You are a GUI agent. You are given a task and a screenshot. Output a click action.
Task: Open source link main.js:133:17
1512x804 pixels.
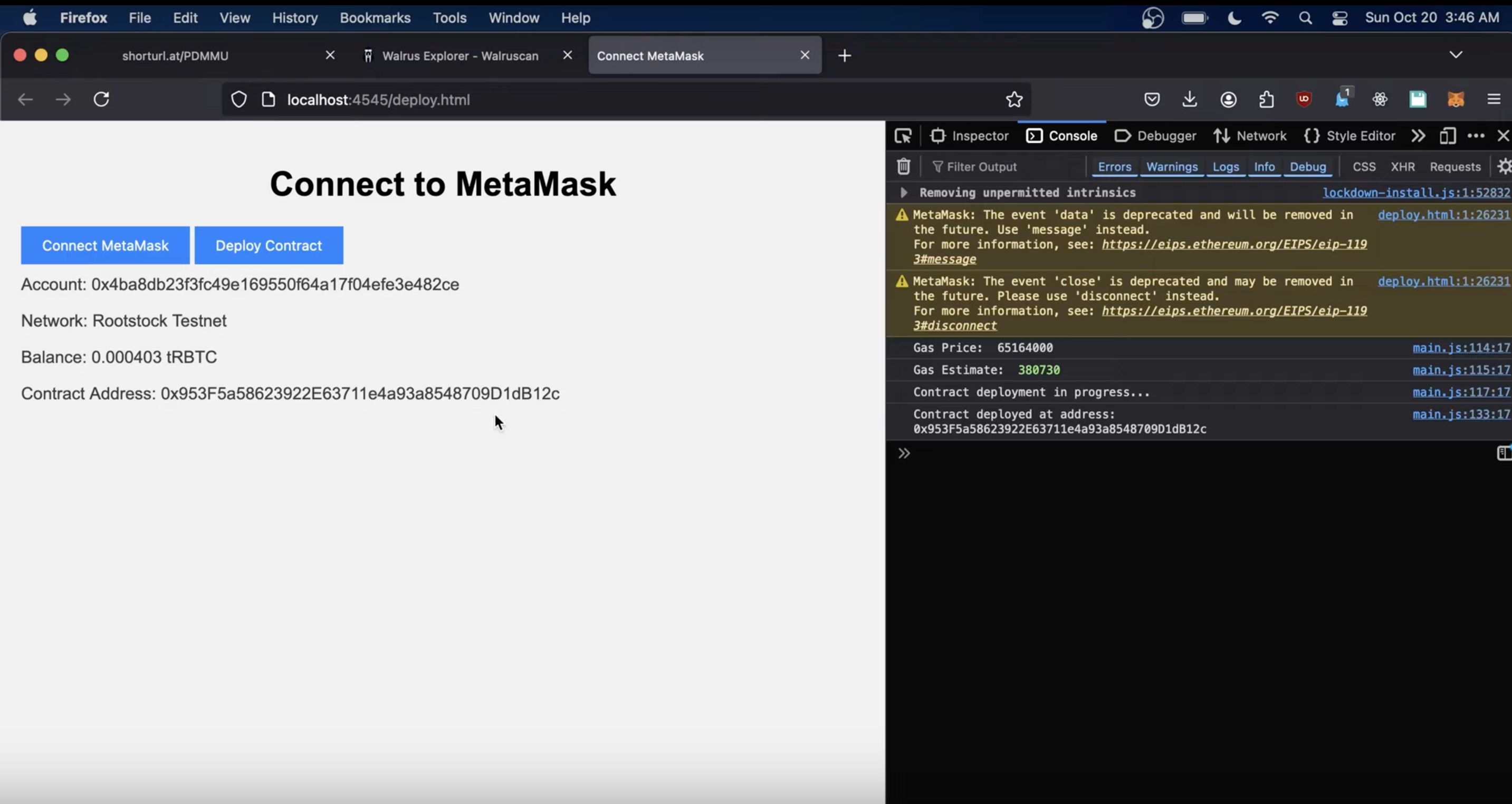coord(1461,414)
